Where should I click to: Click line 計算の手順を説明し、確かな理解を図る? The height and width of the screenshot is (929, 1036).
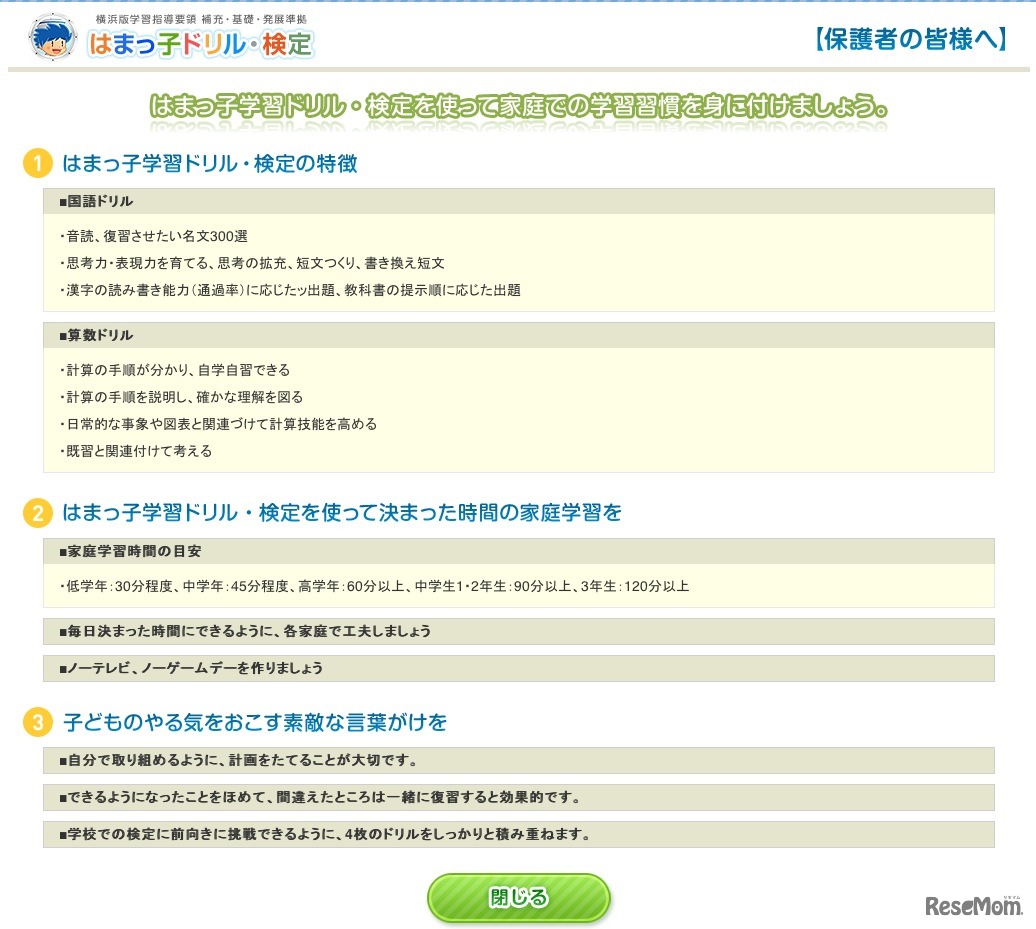(182, 397)
